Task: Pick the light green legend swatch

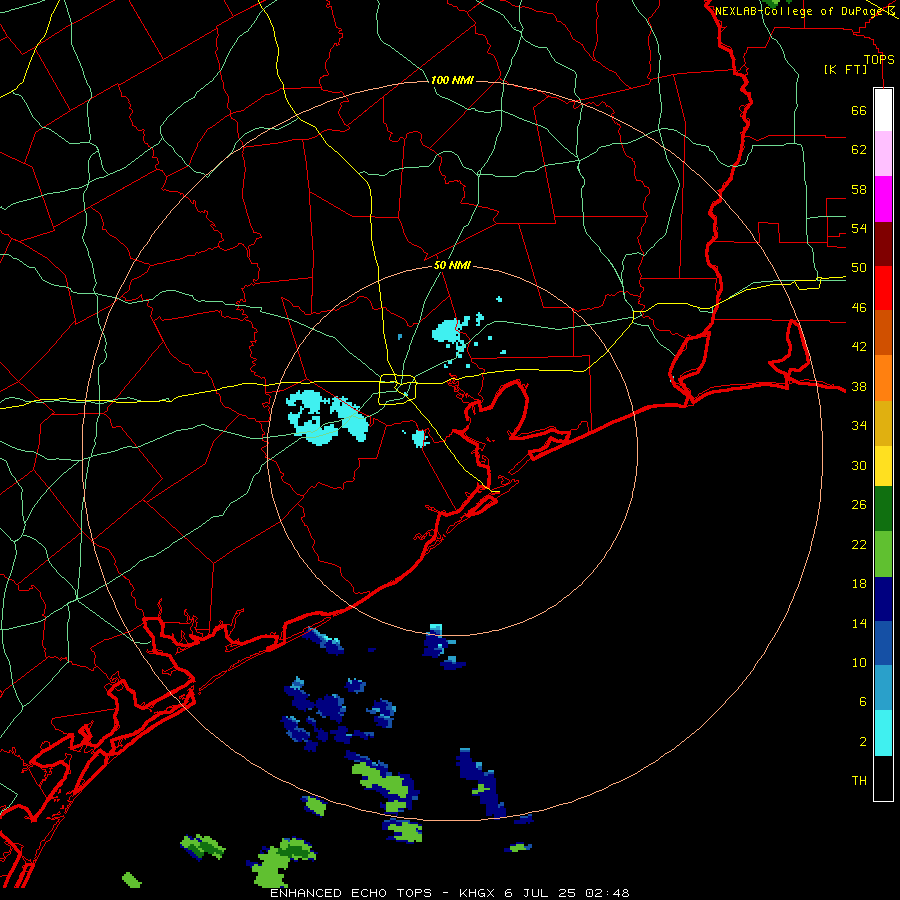Action: point(883,554)
